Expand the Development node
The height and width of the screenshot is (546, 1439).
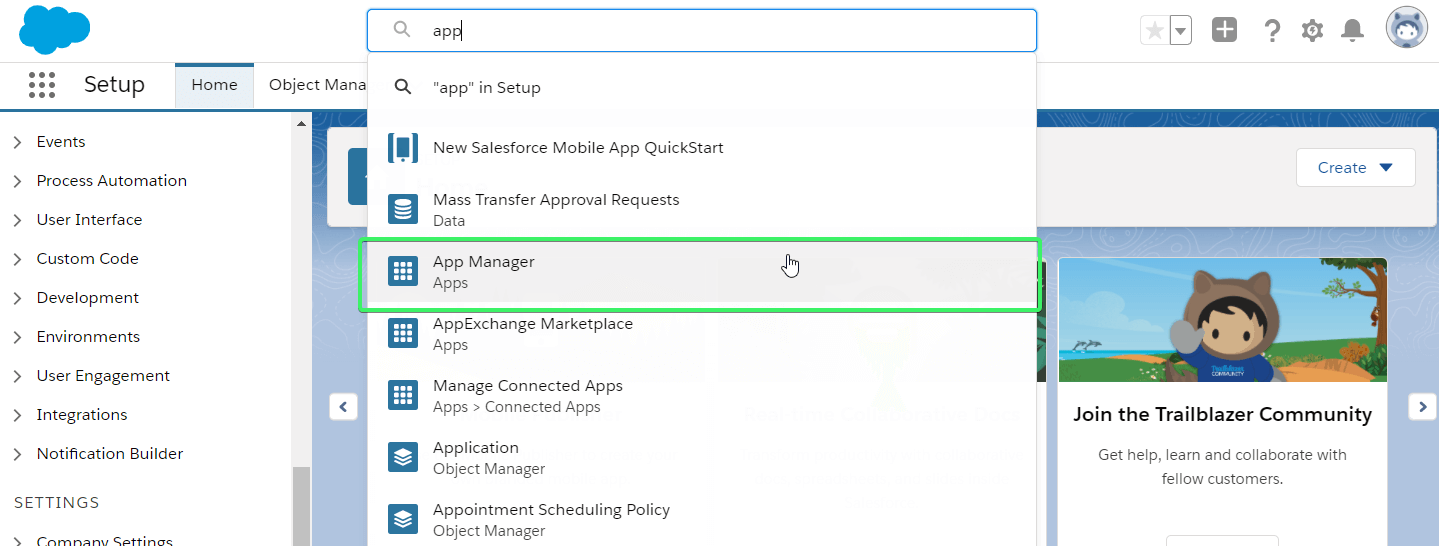point(18,298)
